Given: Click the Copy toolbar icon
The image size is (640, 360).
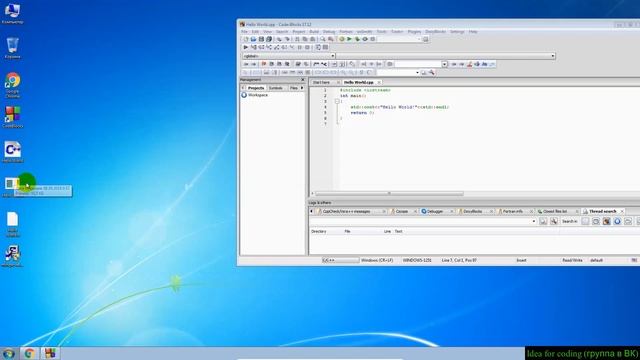Looking at the screenshot, I should (x=305, y=39).
